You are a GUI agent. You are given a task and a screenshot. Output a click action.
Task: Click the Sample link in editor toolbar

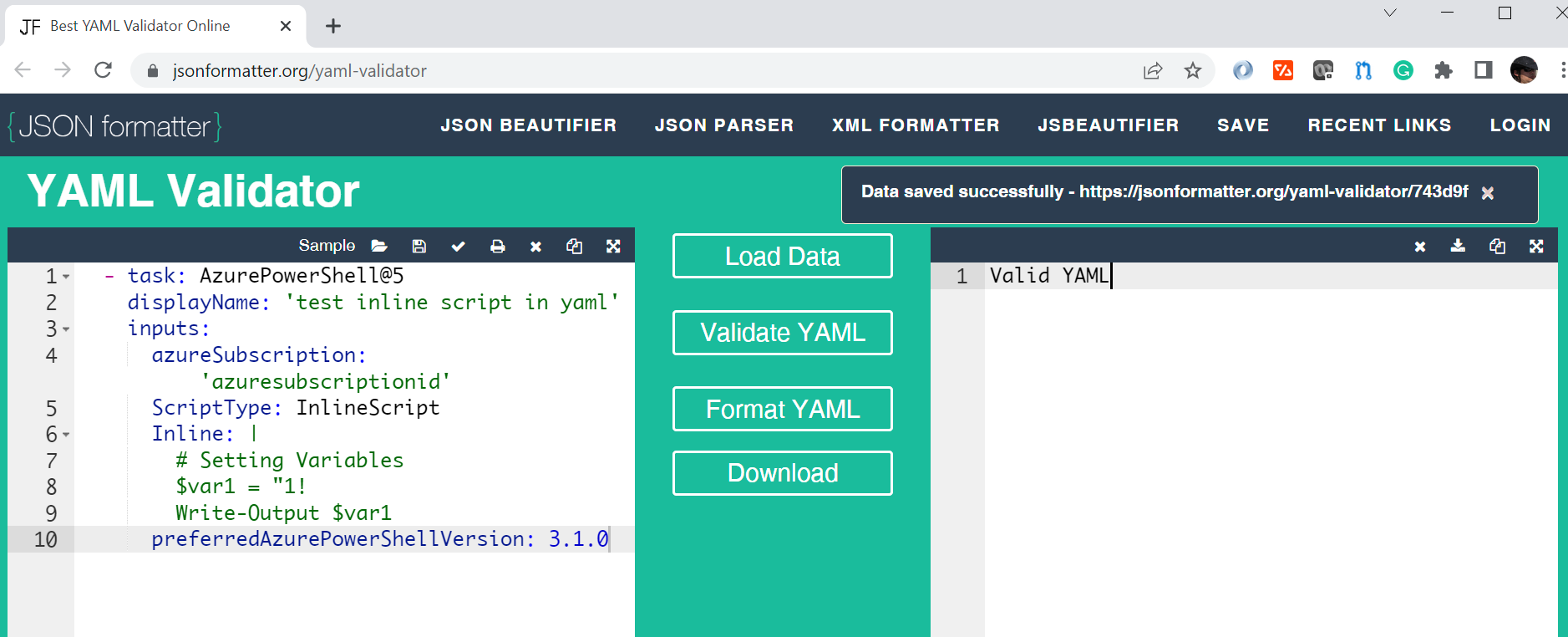327,246
